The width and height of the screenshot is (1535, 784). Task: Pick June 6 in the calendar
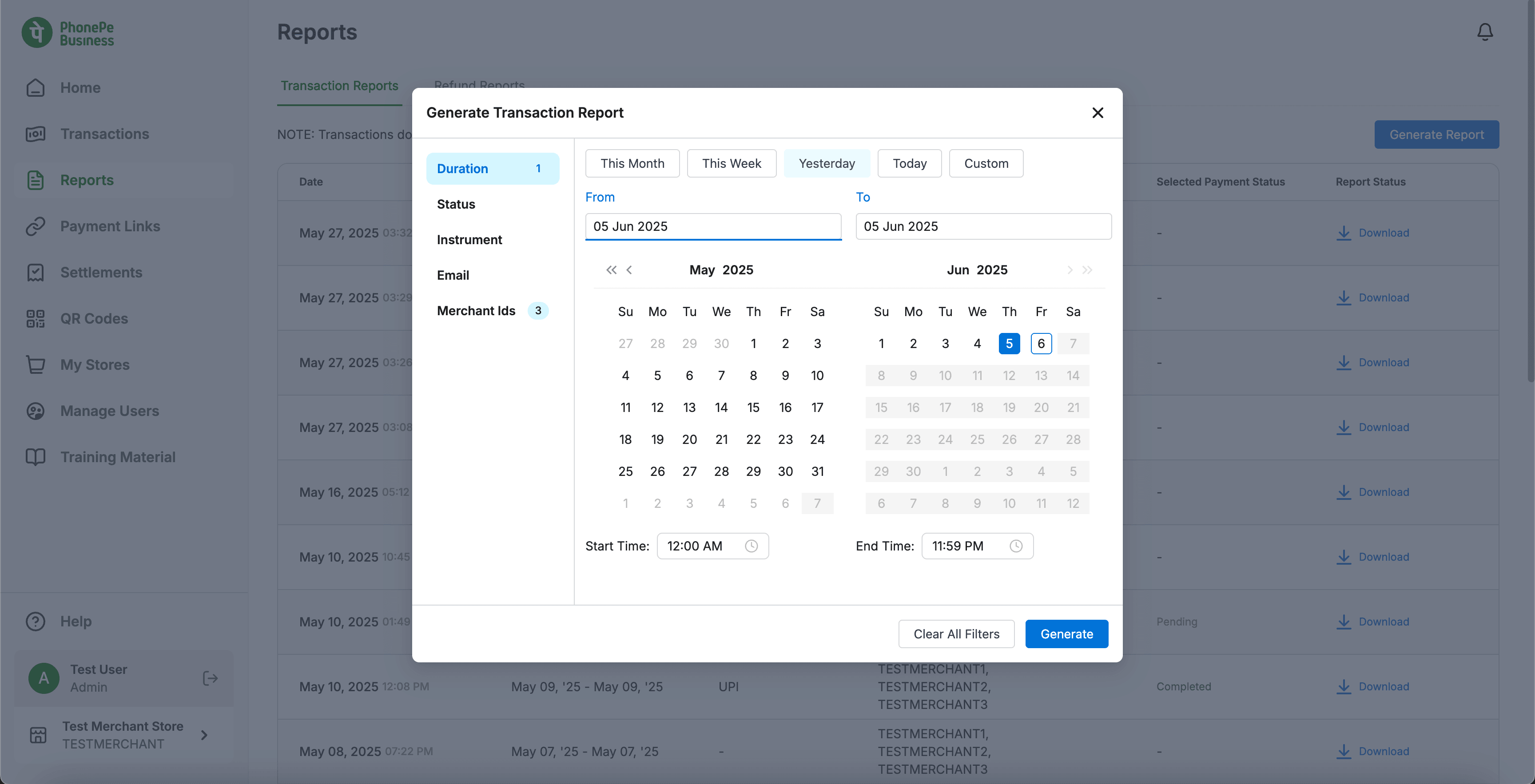(1041, 343)
